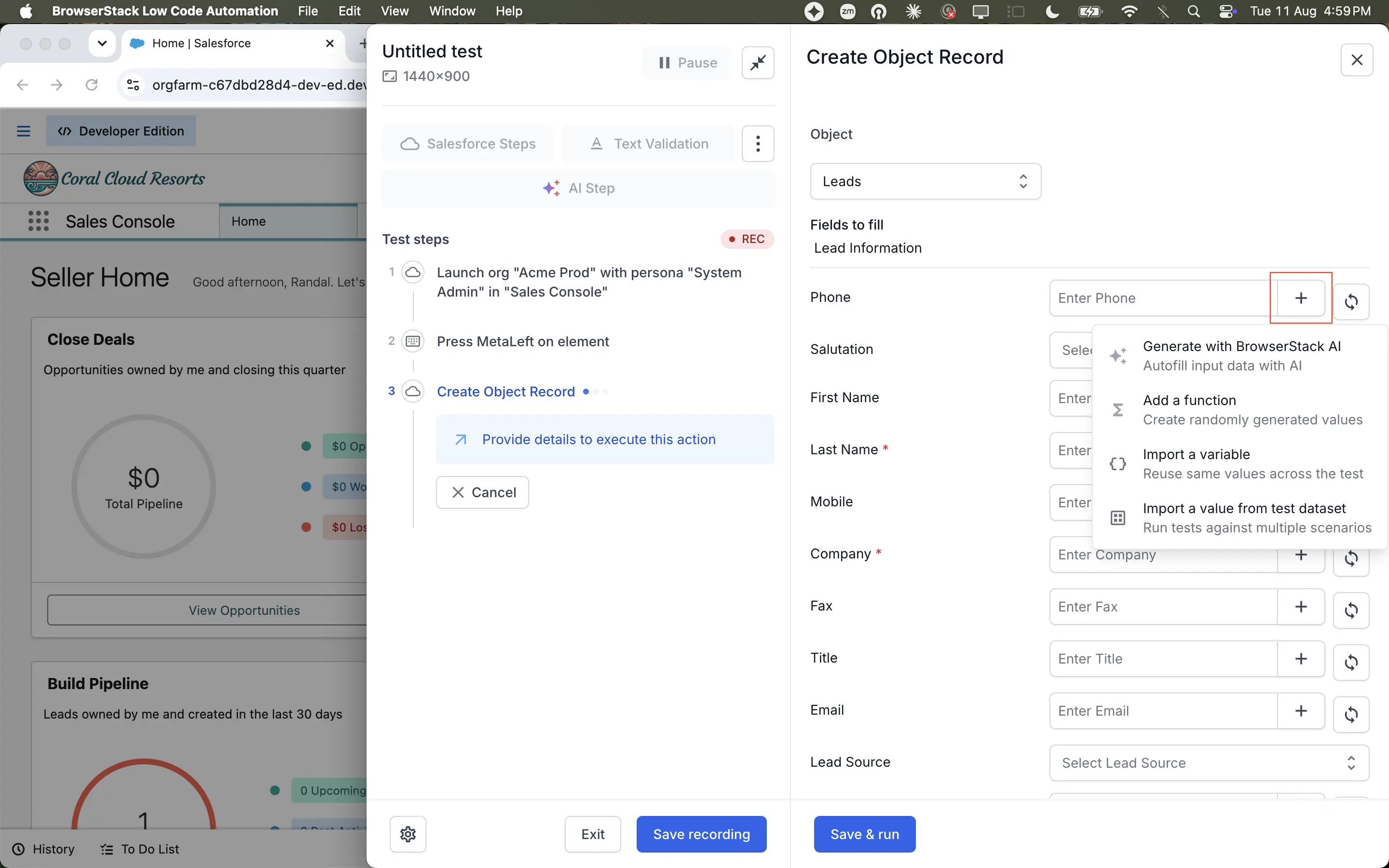Collapse the recorder with the minimize arrows icon
Viewport: 1389px width, 868px height.
tap(758, 63)
